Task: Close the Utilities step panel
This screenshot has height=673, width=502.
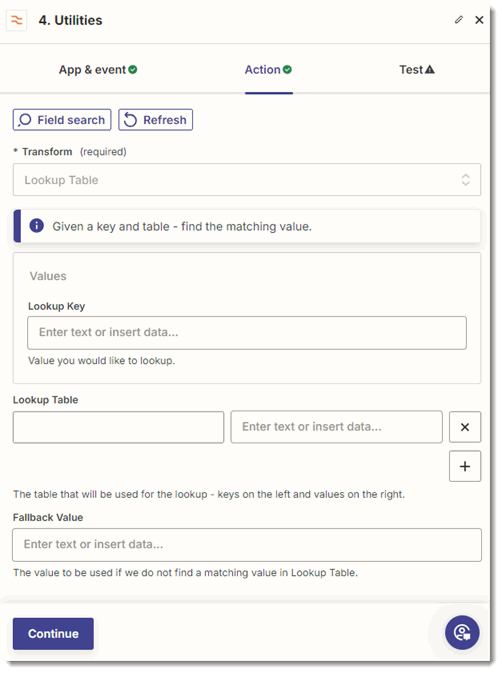Action: (x=479, y=20)
